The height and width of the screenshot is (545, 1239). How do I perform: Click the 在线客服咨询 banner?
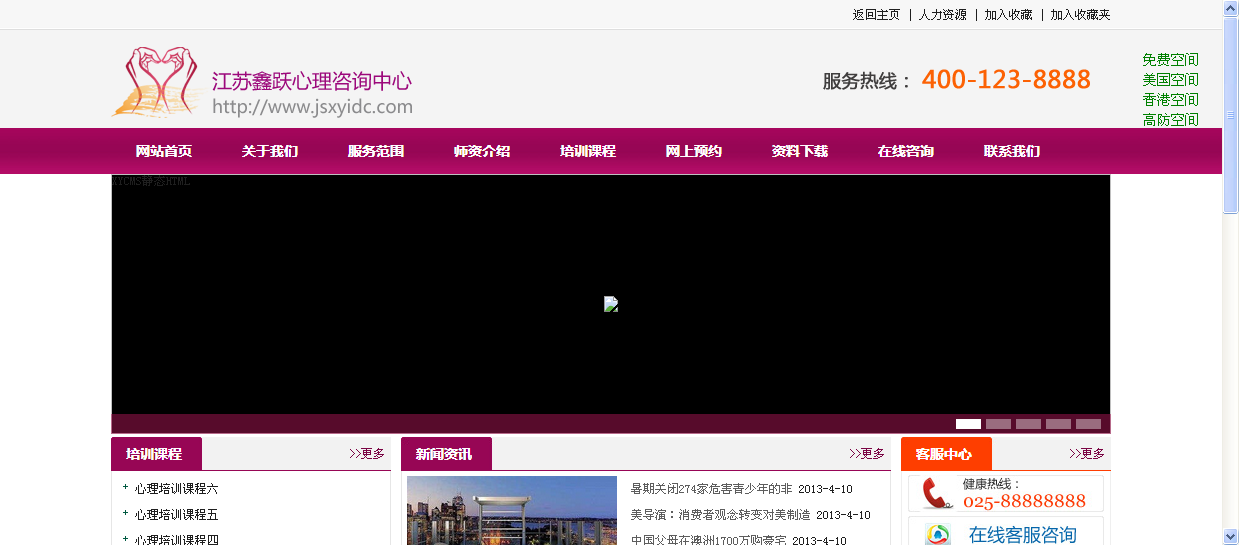[1006, 531]
